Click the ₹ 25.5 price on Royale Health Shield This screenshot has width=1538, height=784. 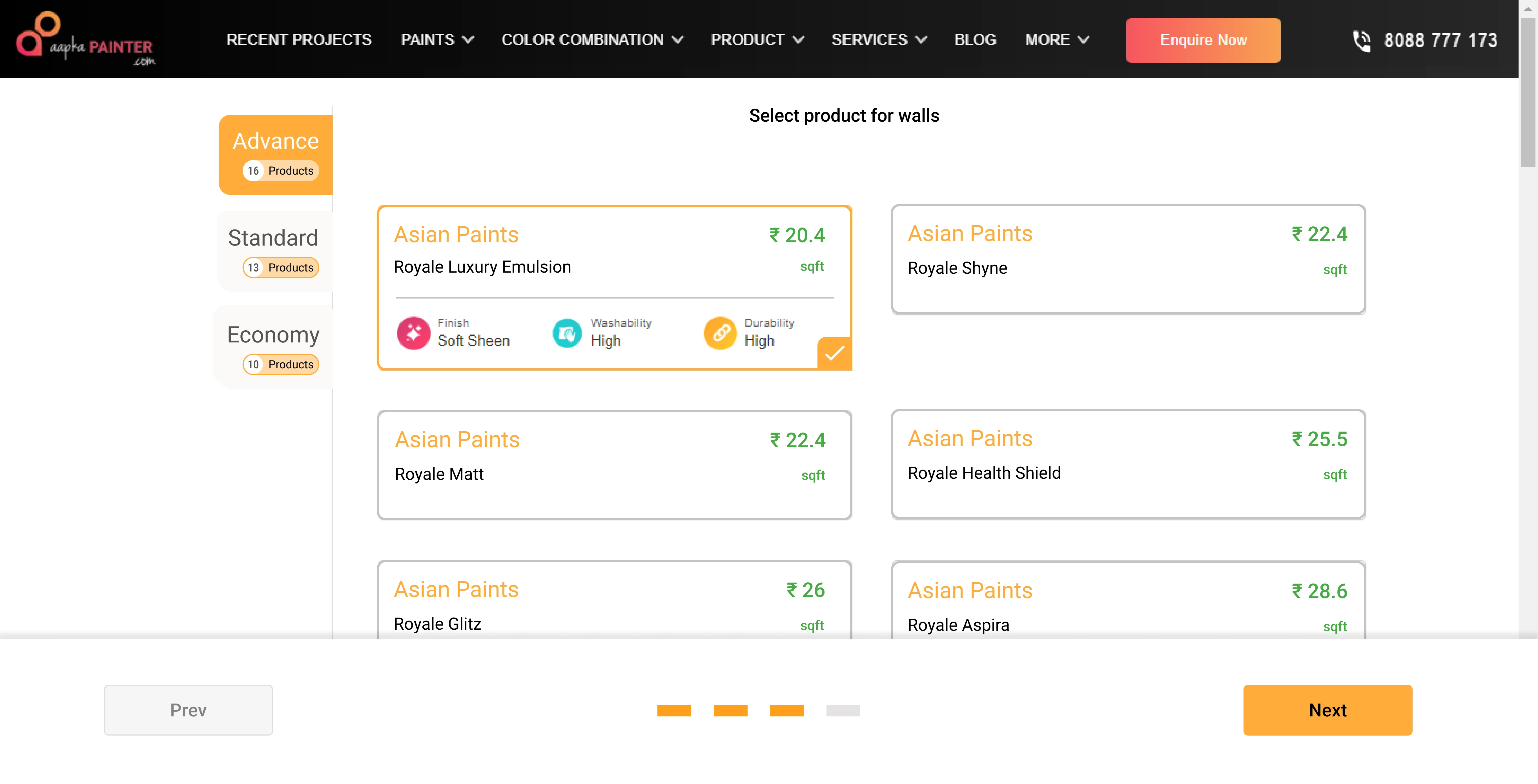point(1320,439)
